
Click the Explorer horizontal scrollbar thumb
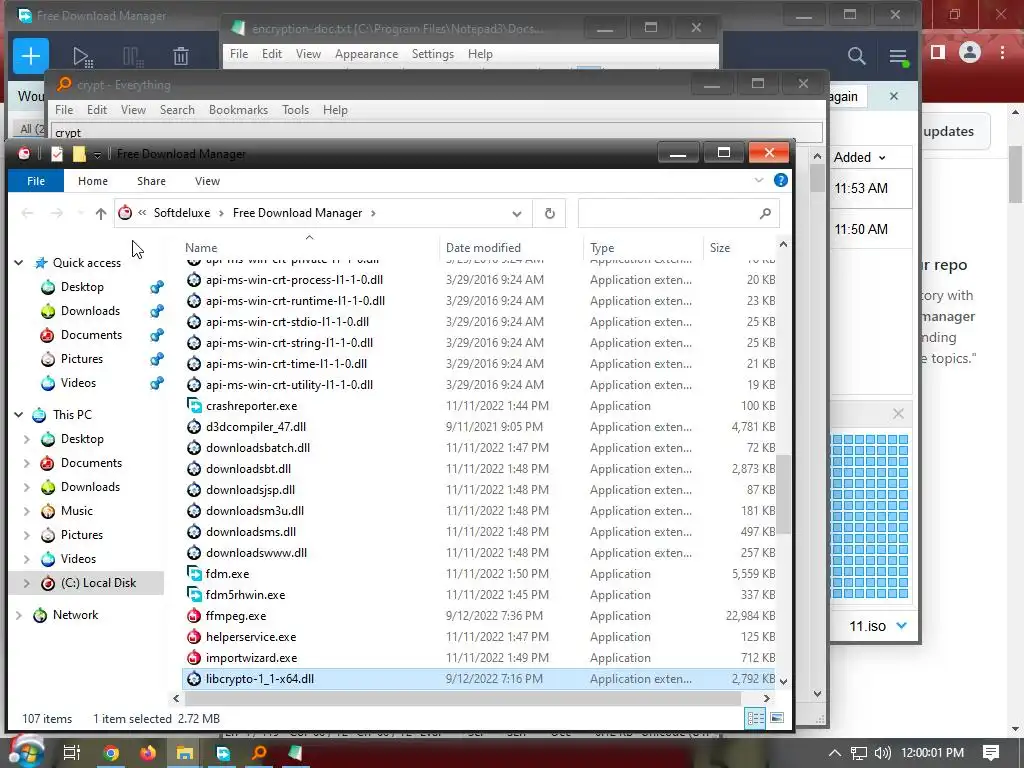(x=462, y=698)
